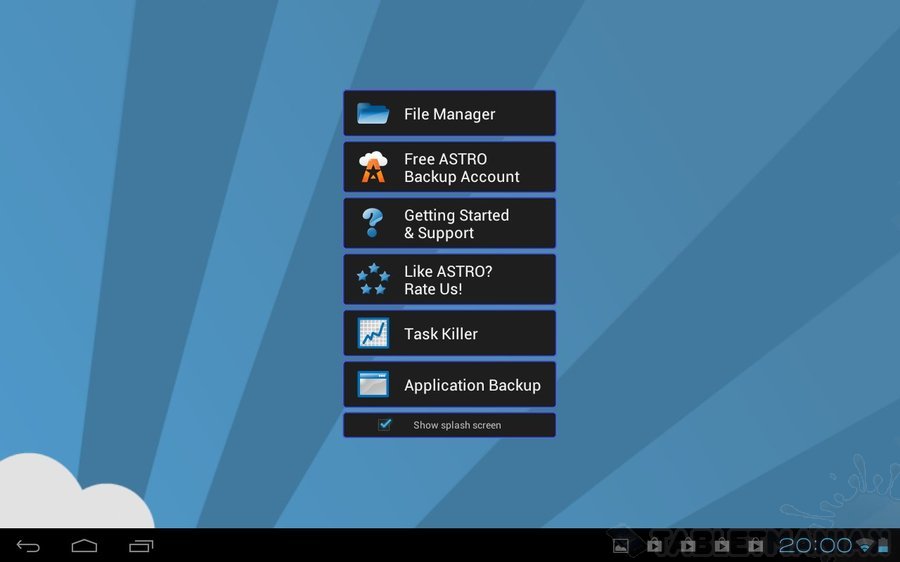Image resolution: width=900 pixels, height=562 pixels.
Task: Click the 20:00 clock
Action: coord(815,545)
